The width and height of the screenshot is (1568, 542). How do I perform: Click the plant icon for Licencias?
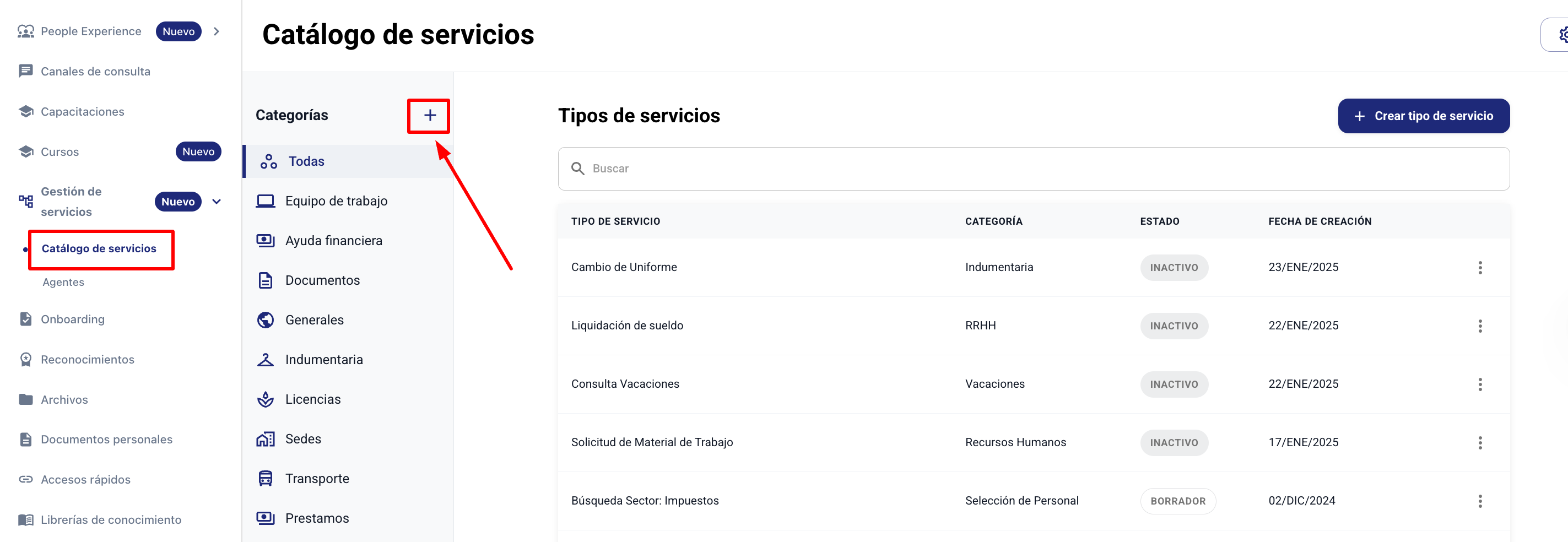coord(266,399)
